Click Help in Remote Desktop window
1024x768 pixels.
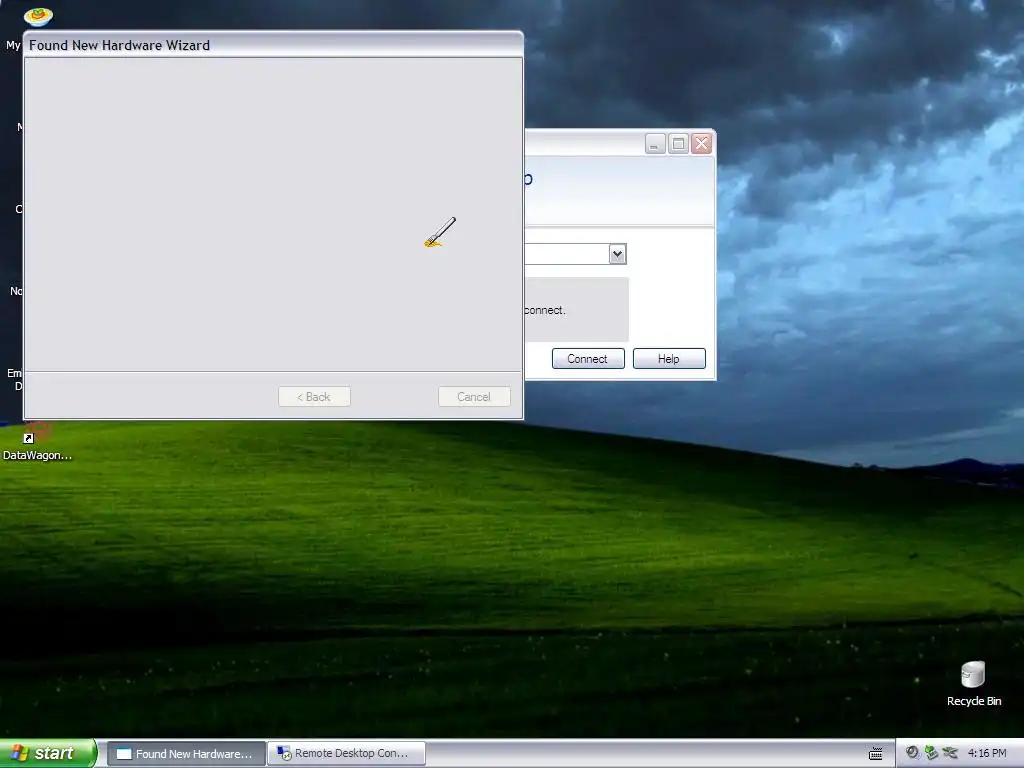click(x=669, y=359)
